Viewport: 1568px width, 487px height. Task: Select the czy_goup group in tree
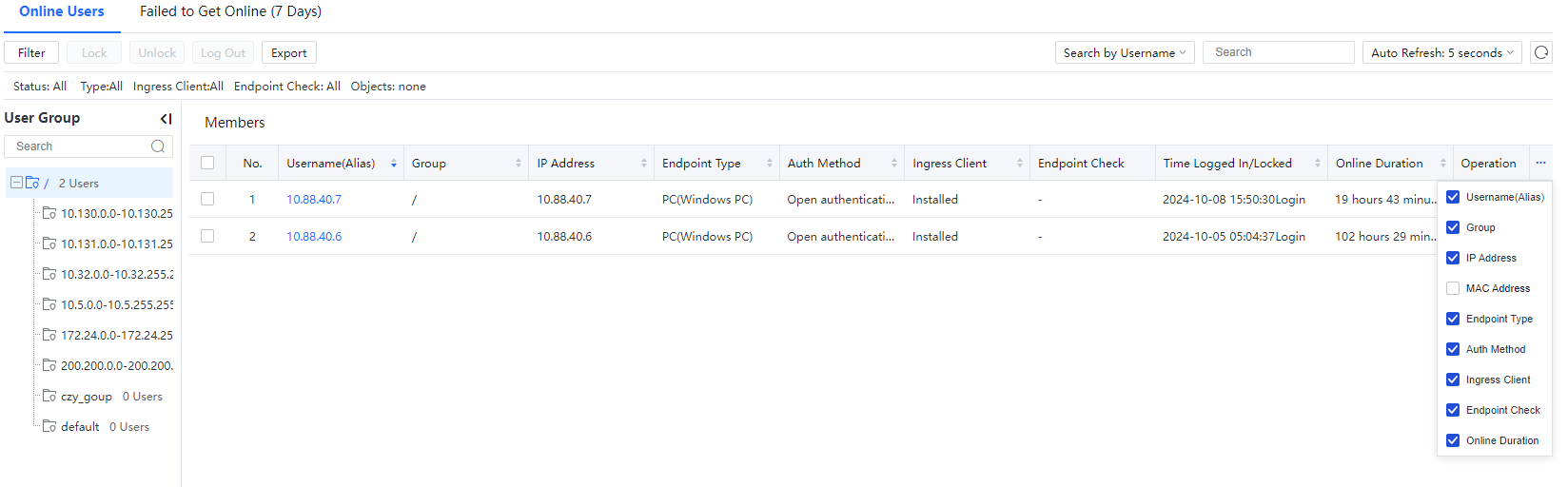[x=86, y=397]
